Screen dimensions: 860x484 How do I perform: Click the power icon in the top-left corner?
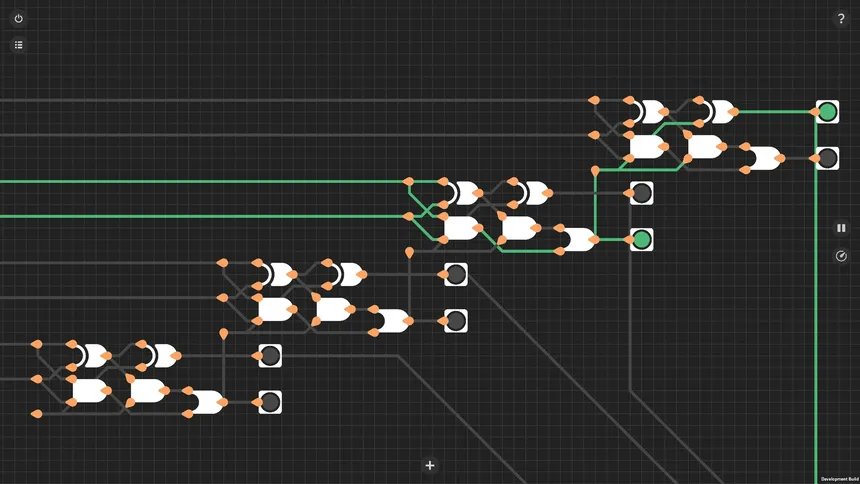pos(19,19)
